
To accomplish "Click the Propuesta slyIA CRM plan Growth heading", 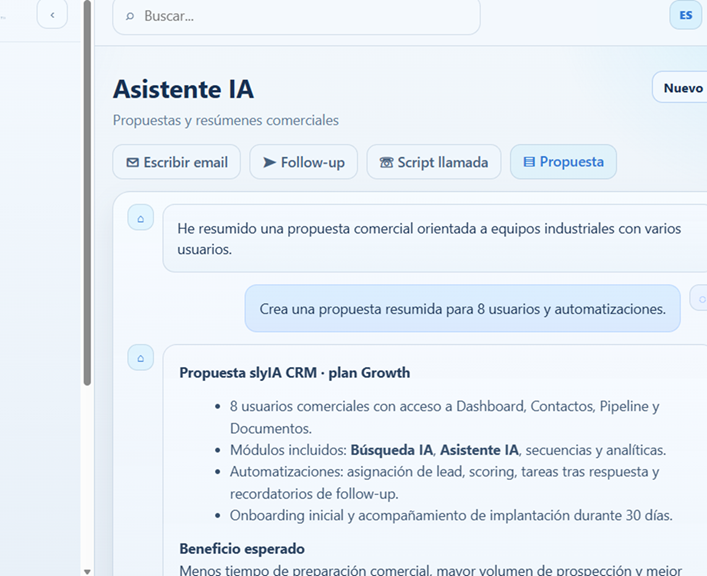I will [294, 373].
